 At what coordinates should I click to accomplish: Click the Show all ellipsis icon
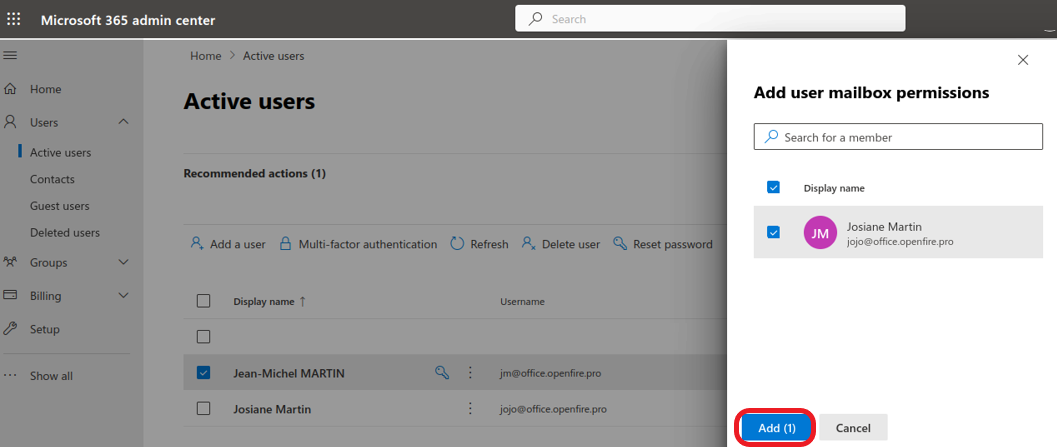(x=11, y=376)
